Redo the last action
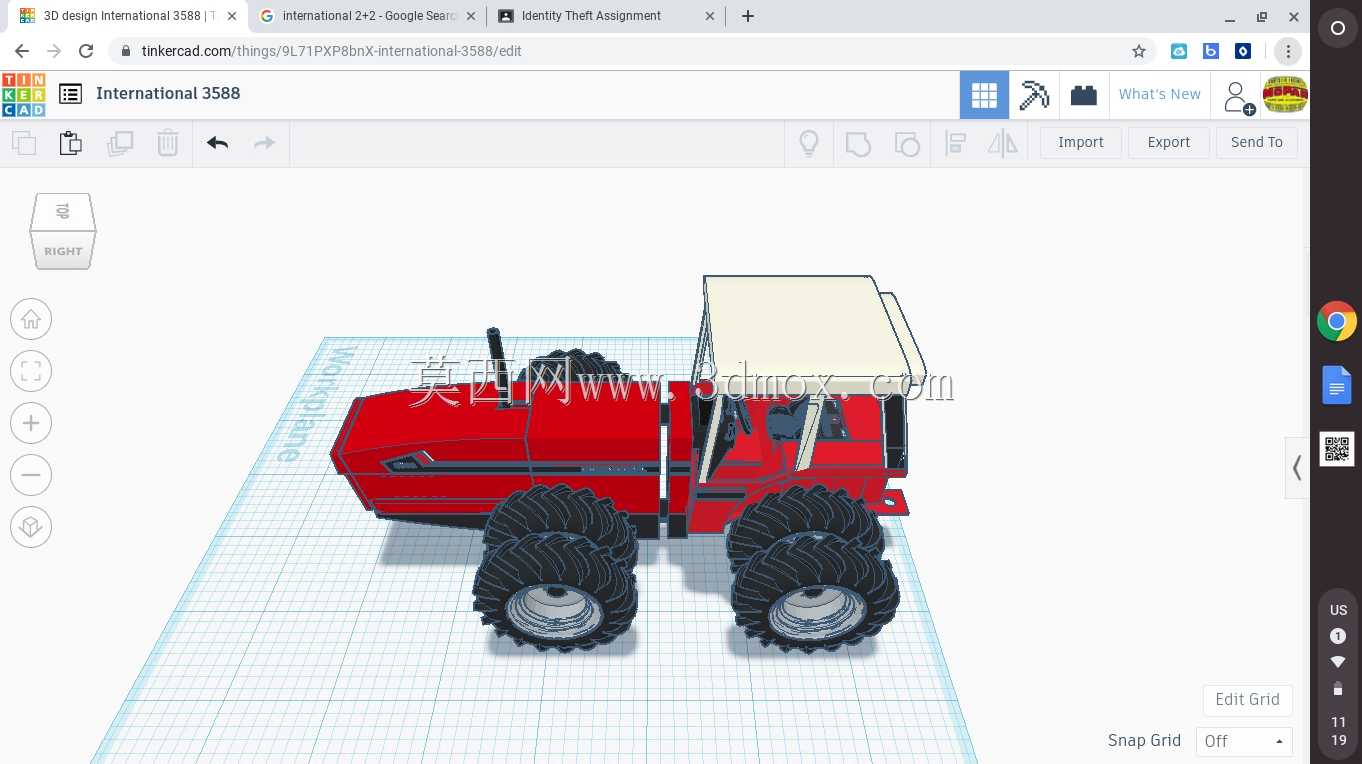 tap(264, 143)
